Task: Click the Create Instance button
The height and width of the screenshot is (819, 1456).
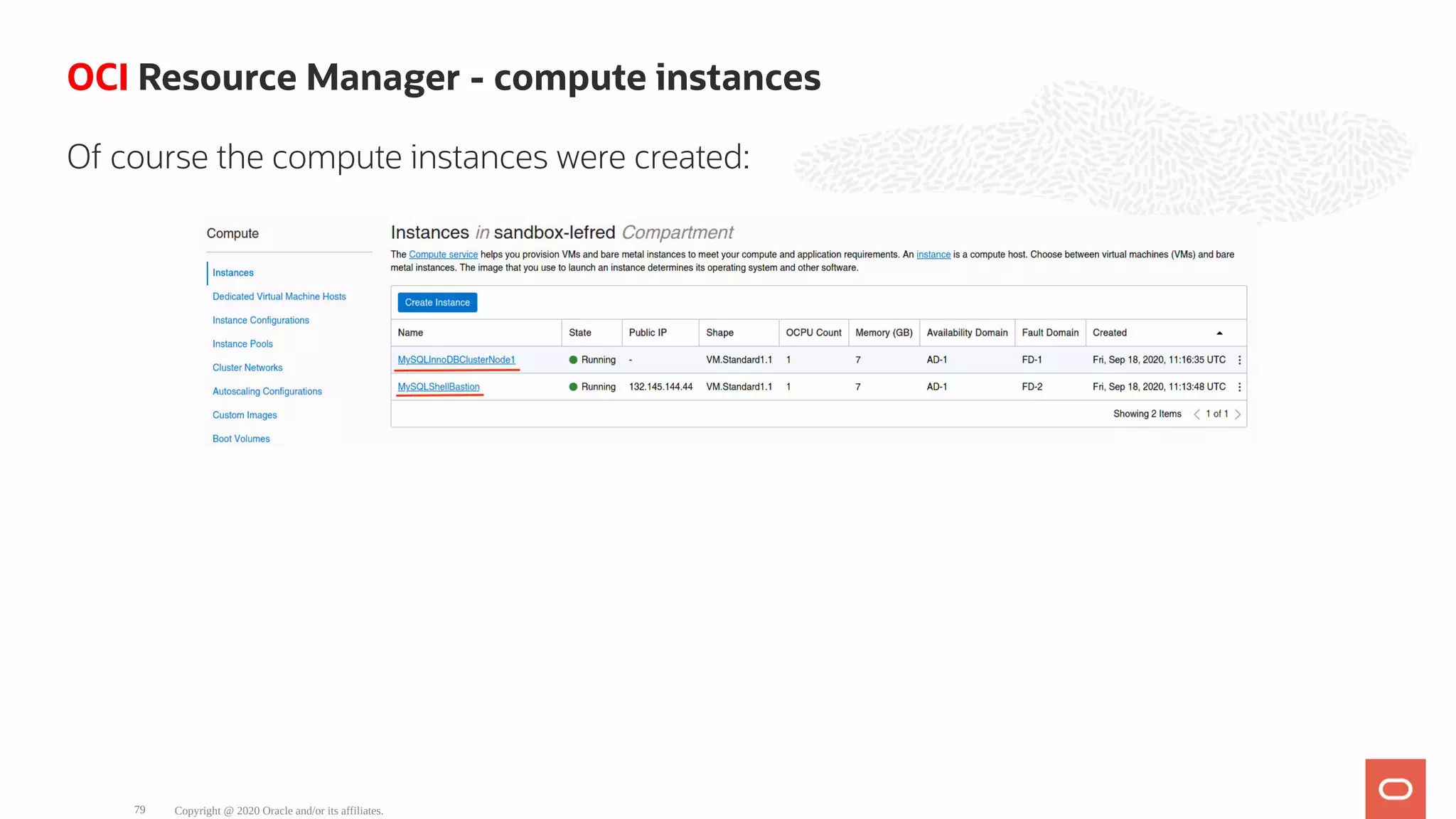Action: [x=437, y=302]
